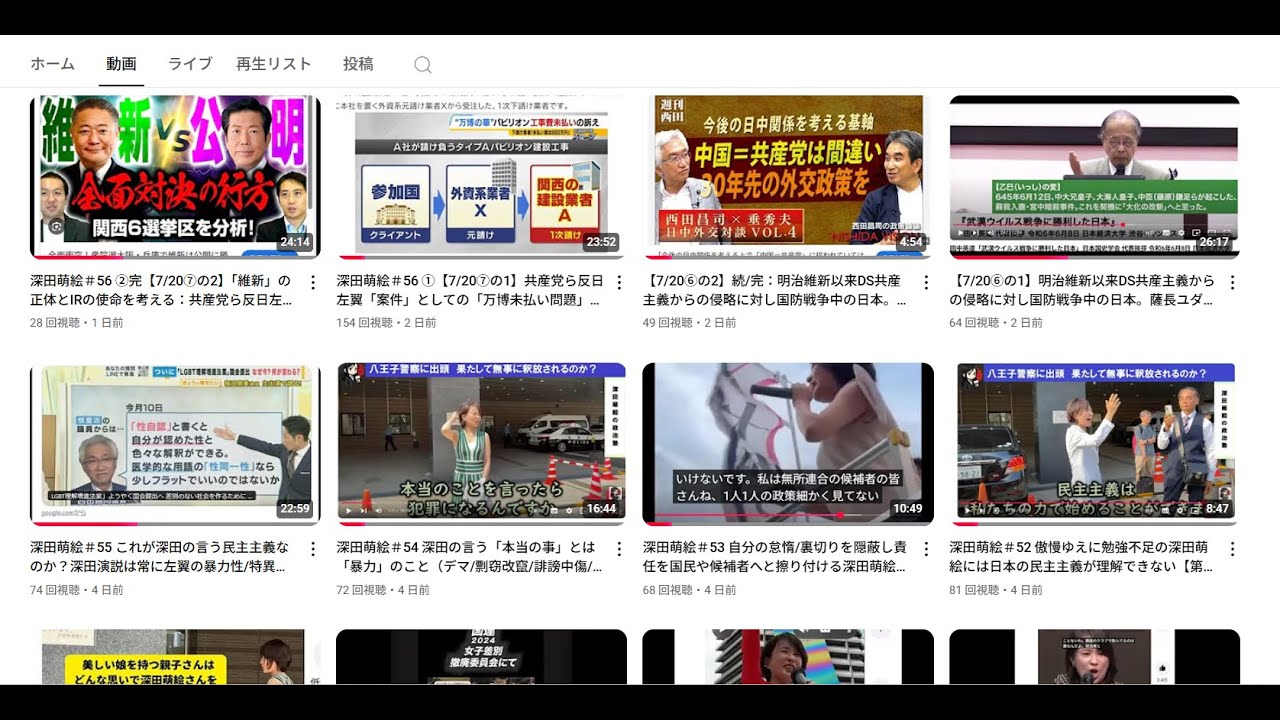Open the options menu for the 【7/20⑥の2】 video
This screenshot has height=720, width=1280.
point(925,282)
